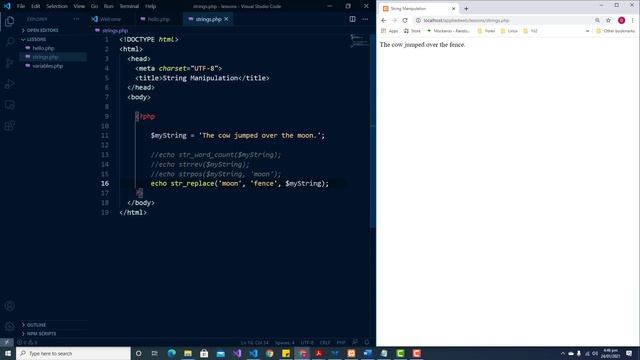The height and width of the screenshot is (360, 640).
Task: Click the remote window indicator in status bar
Action: pos(7,342)
